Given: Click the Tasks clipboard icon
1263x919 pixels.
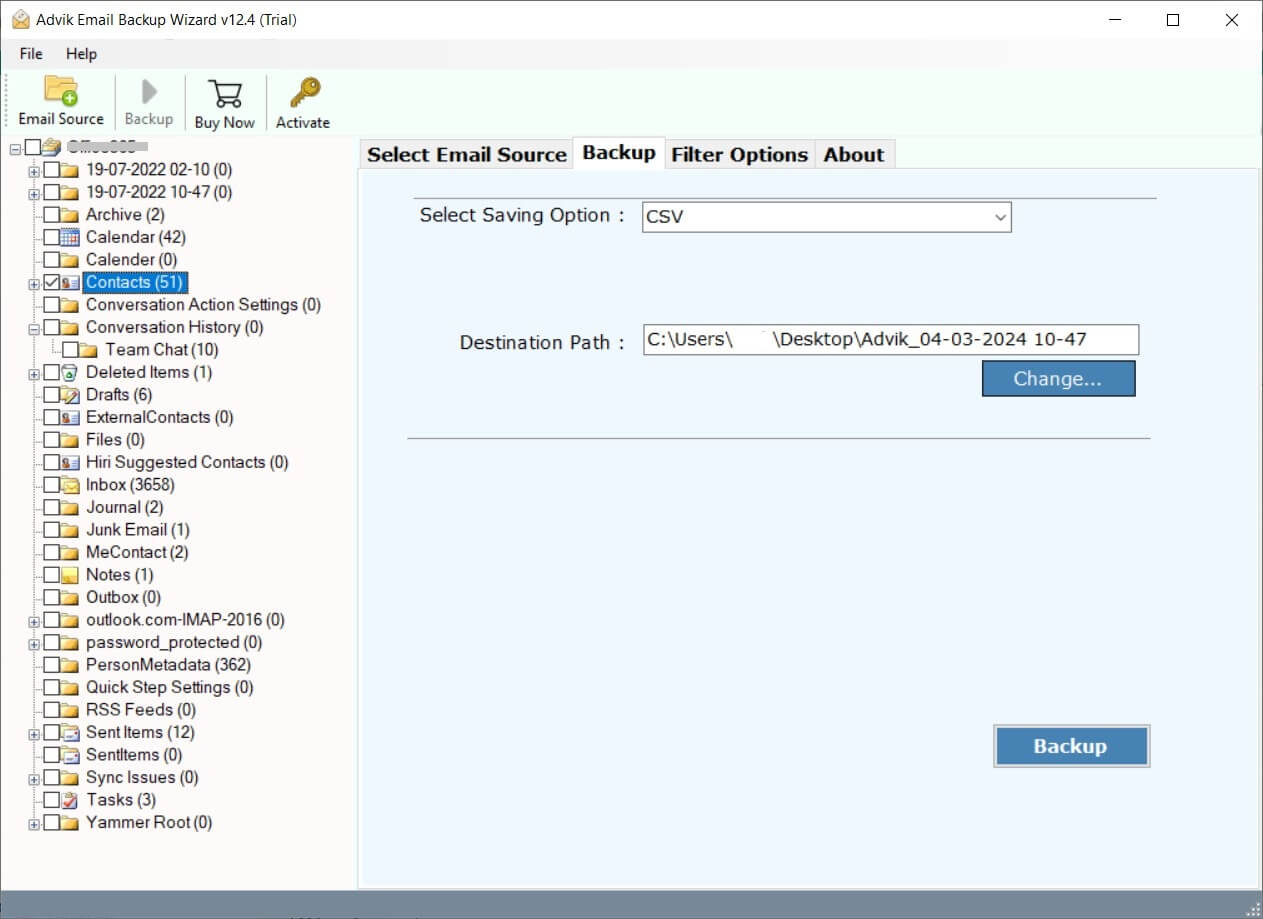Looking at the screenshot, I should [70, 800].
